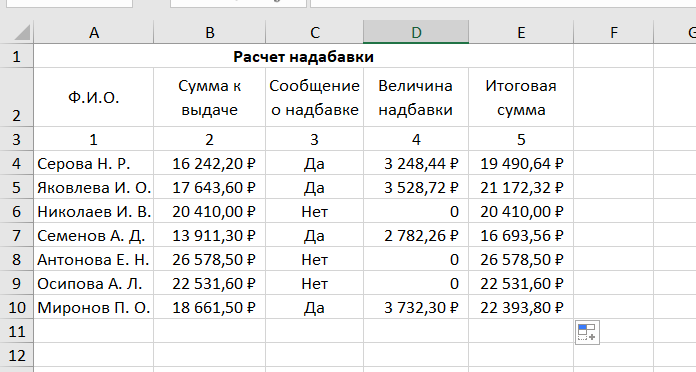Click the amount 17 643,60 ₽
Screen dimensions: 696x372
click(210, 187)
